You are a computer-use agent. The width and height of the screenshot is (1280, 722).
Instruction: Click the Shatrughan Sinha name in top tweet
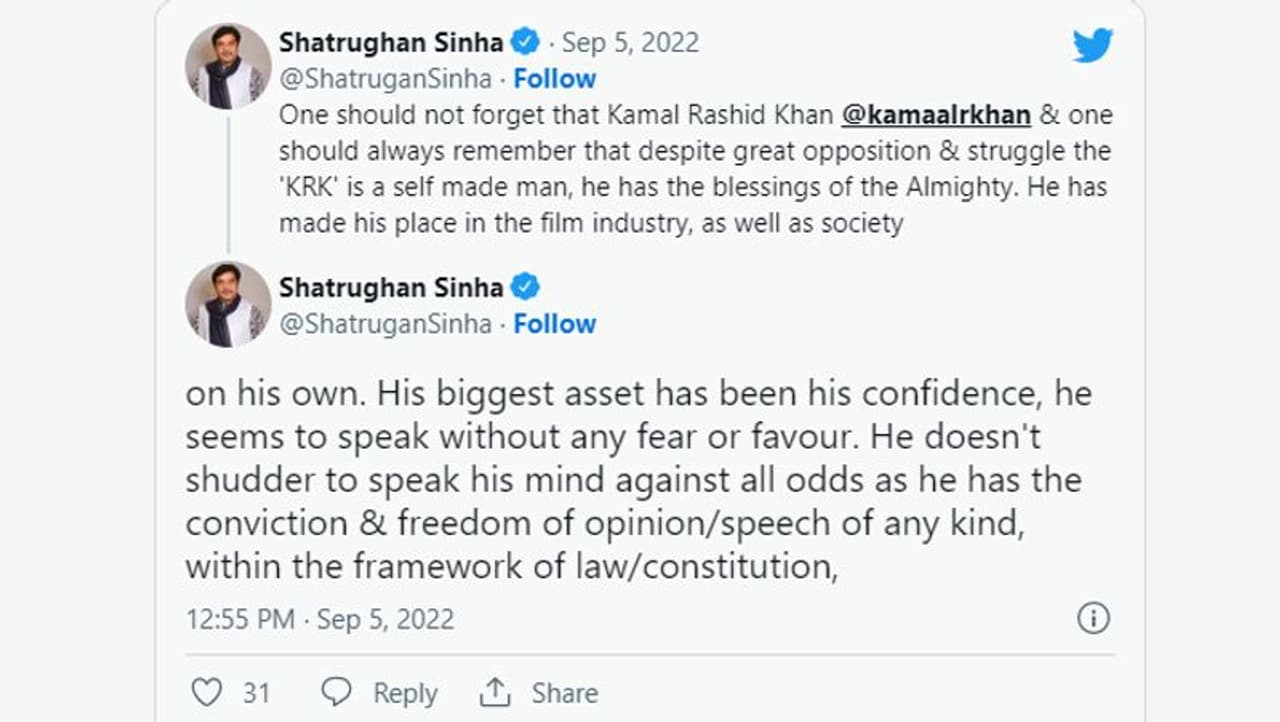(391, 42)
